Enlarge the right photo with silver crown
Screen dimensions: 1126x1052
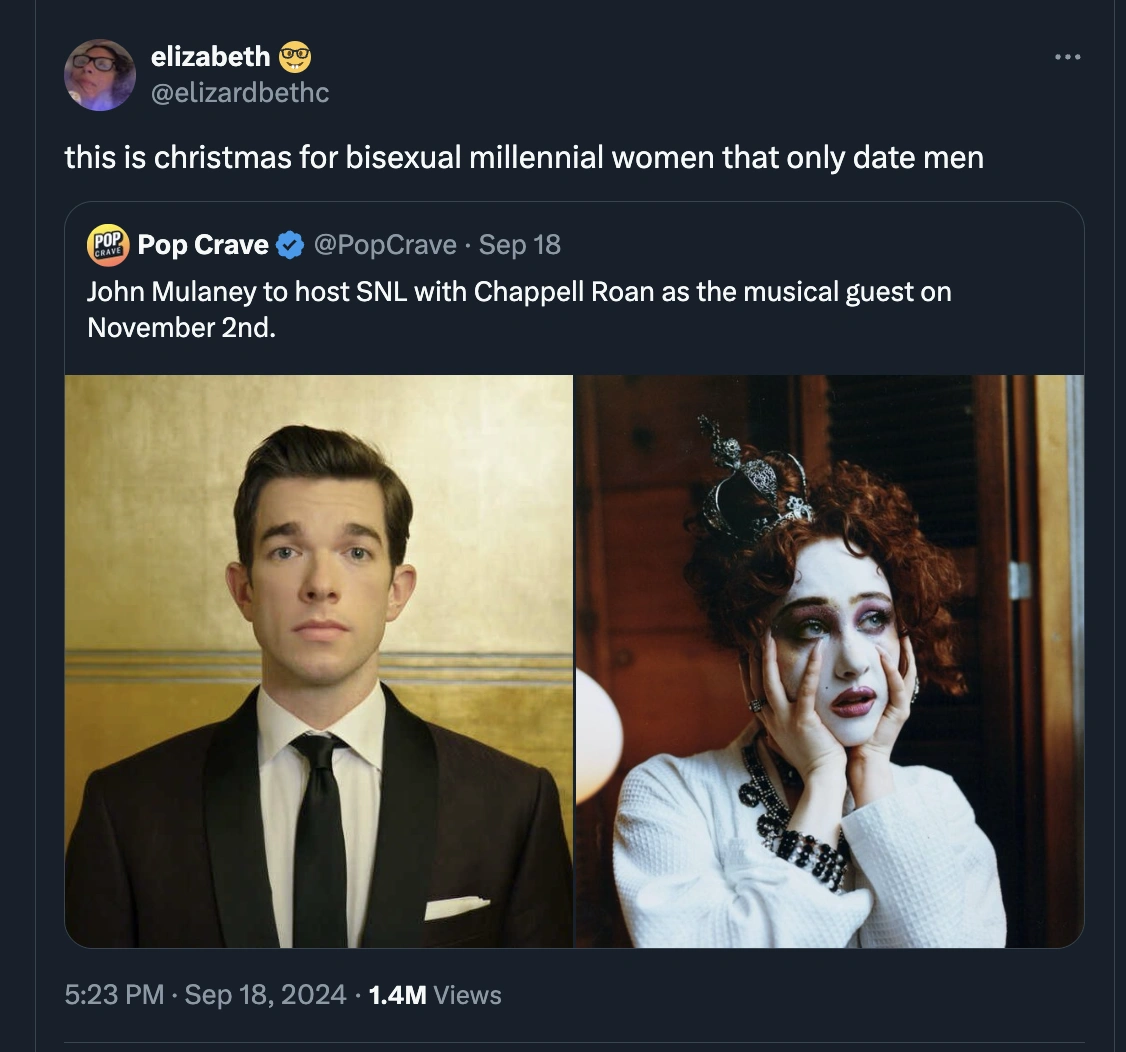830,661
